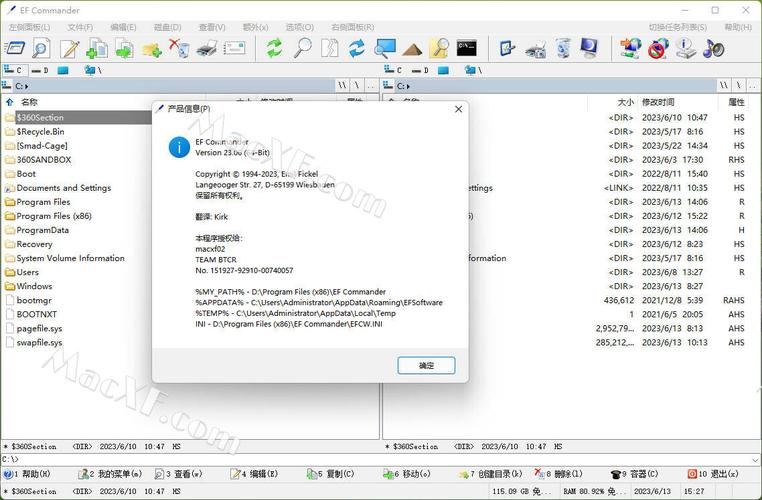Click the envelope mail toolbar icon

234,49
